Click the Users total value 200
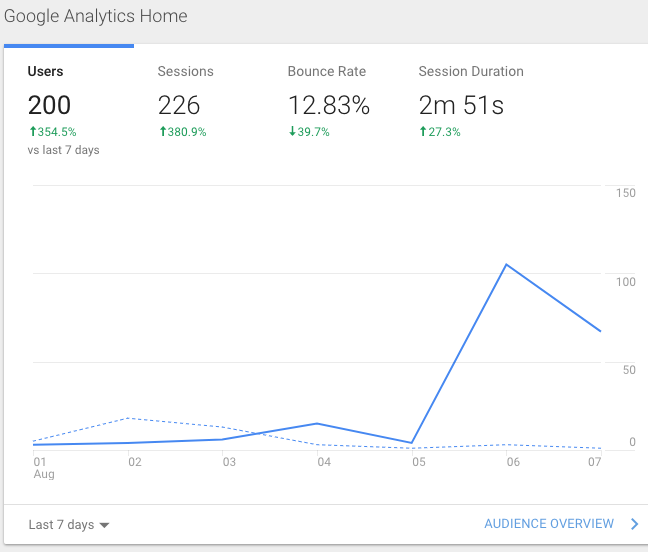Screen dimensions: 648x552 (x=49, y=105)
